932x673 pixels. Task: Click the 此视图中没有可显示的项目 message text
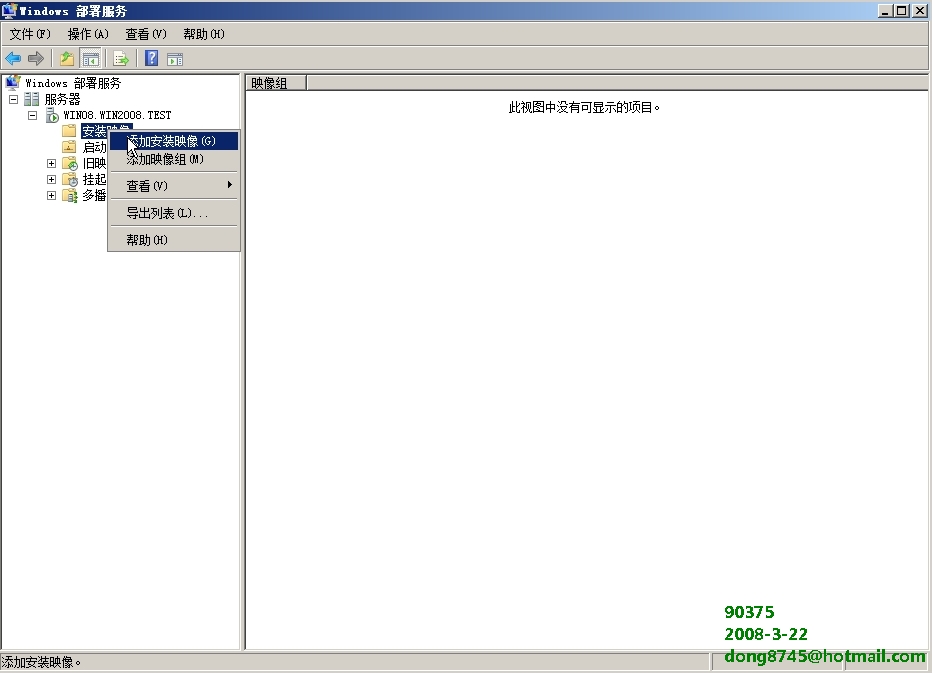tap(584, 107)
